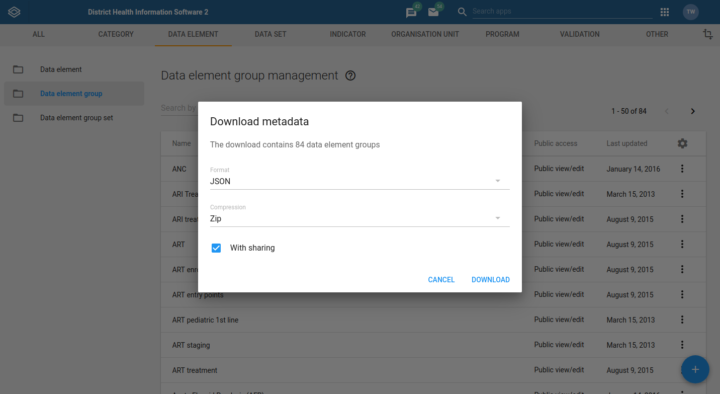Expand the Format JSON dropdown
This screenshot has height=394, width=720.
click(x=360, y=181)
